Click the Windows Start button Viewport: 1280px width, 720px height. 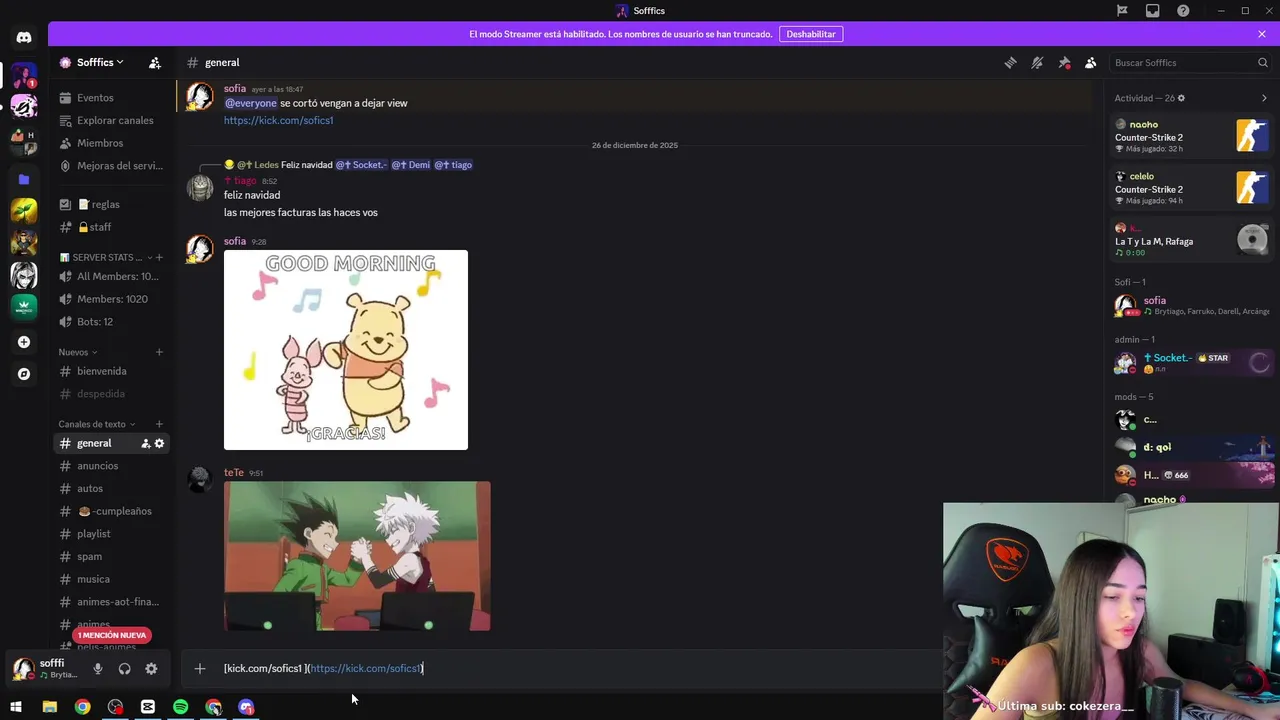[16, 707]
